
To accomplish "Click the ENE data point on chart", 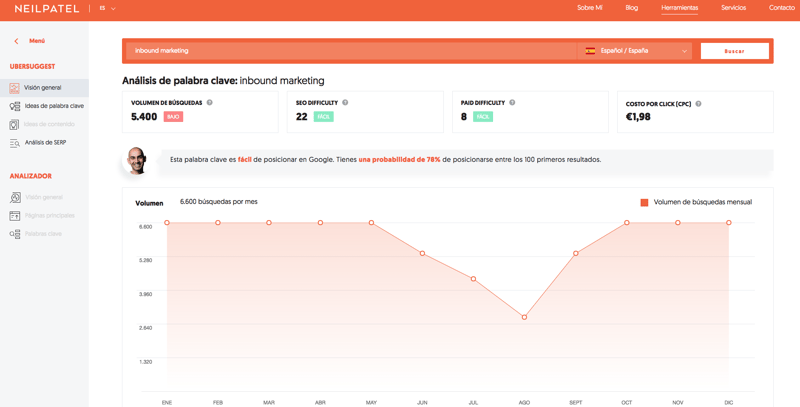I will (x=167, y=223).
